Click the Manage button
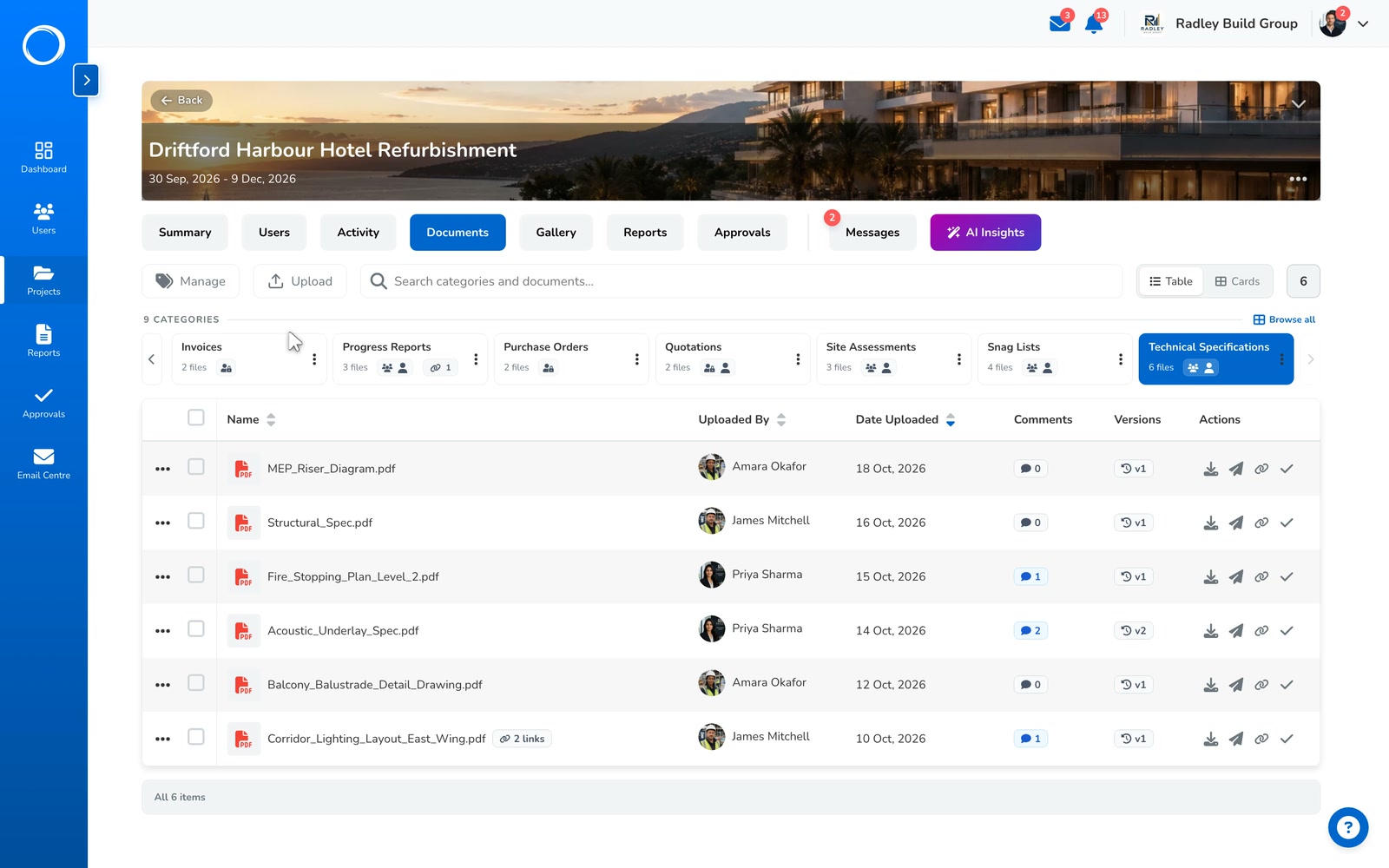1389x868 pixels. 191,281
